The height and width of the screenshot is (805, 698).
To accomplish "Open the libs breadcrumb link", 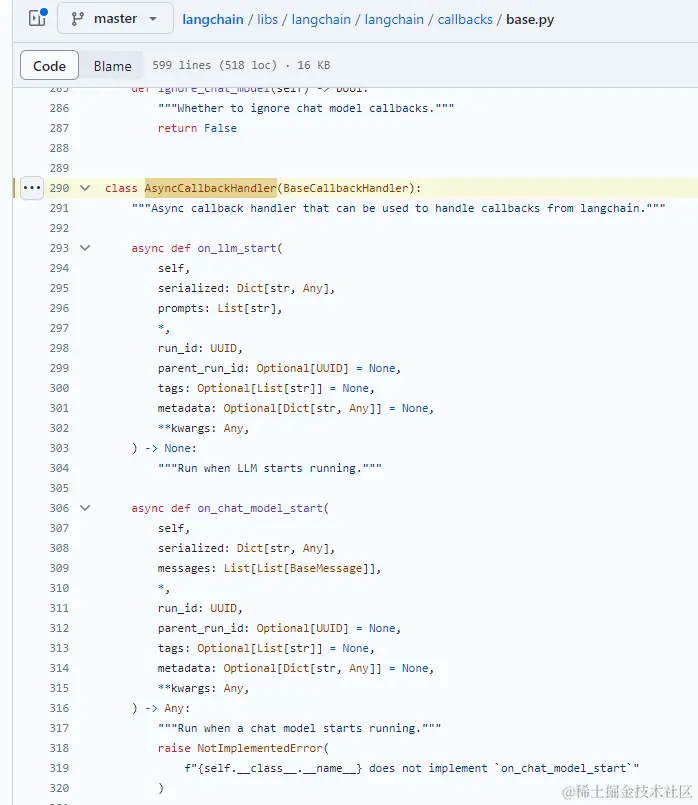I will point(267,20).
